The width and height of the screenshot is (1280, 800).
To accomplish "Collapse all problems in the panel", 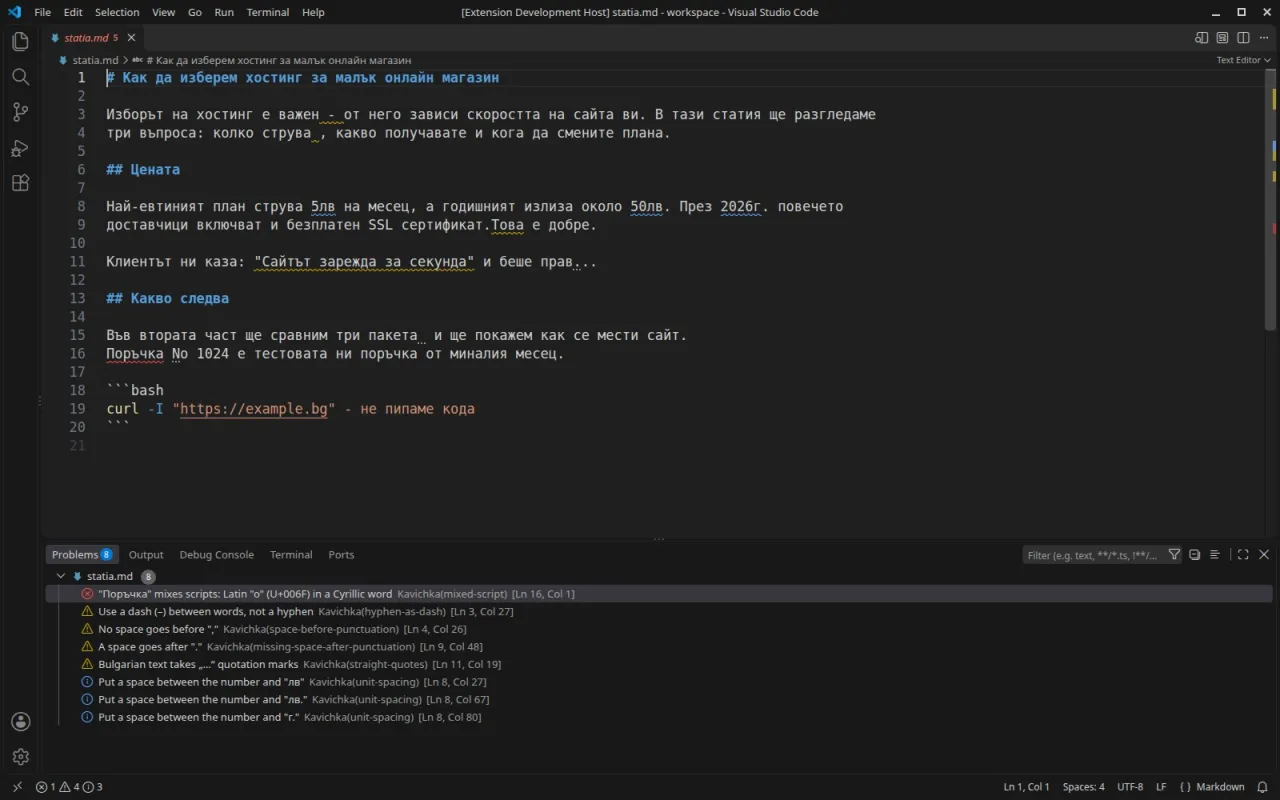I will click(x=1194, y=554).
